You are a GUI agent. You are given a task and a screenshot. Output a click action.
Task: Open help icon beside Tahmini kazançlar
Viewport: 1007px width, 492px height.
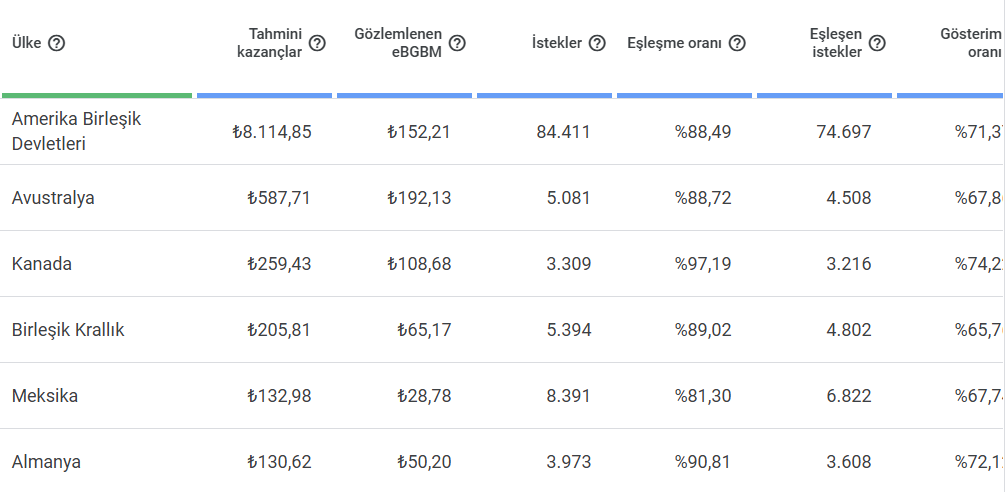coord(317,44)
